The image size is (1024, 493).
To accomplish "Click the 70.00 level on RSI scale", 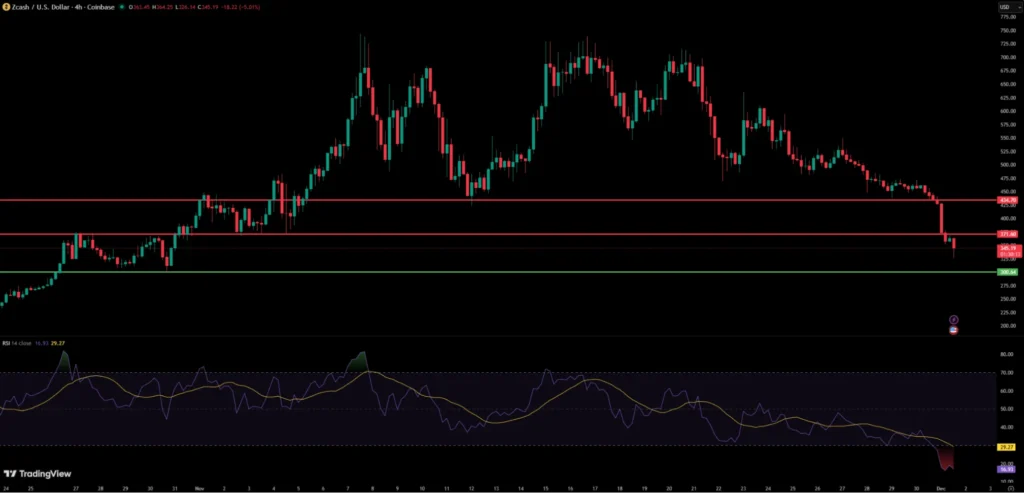I will [1006, 372].
